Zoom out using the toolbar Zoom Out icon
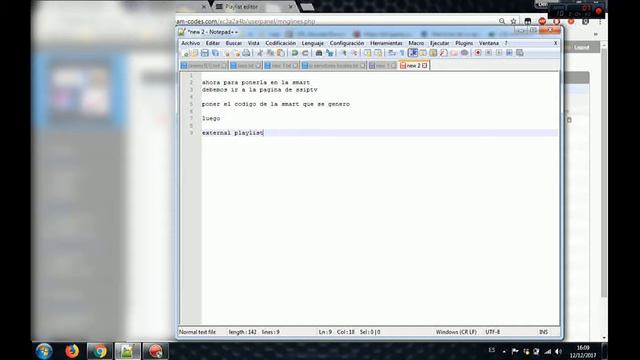This screenshot has width=640, height=360. (354, 53)
